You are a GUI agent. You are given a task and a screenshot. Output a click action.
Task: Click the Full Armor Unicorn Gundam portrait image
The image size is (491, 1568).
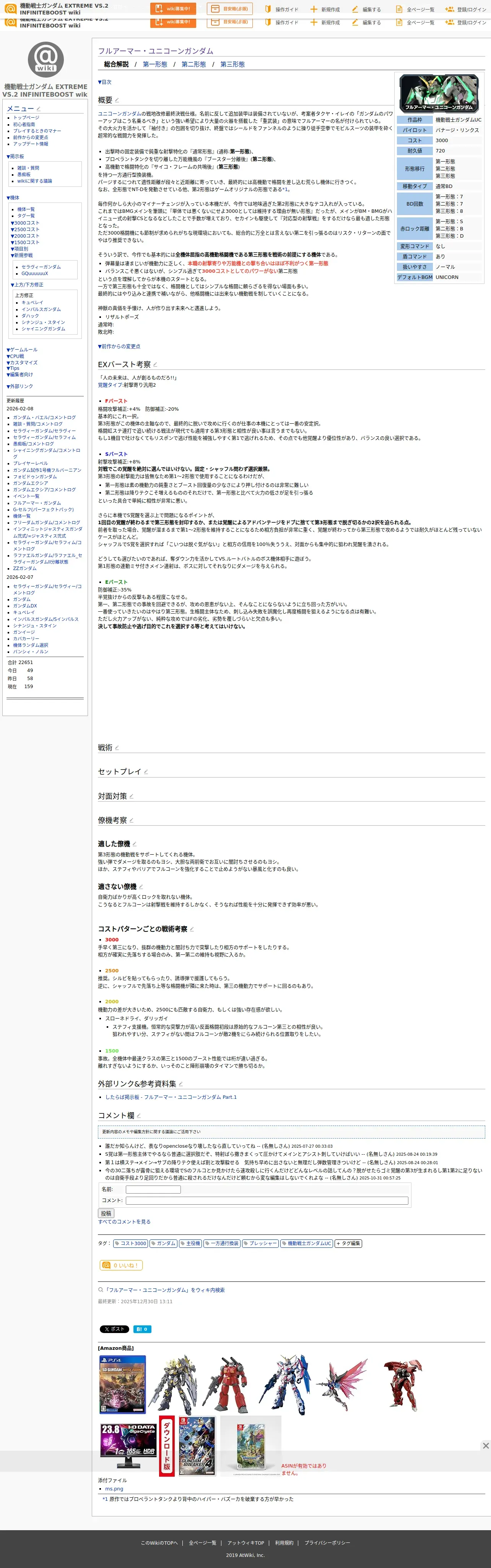(x=439, y=93)
